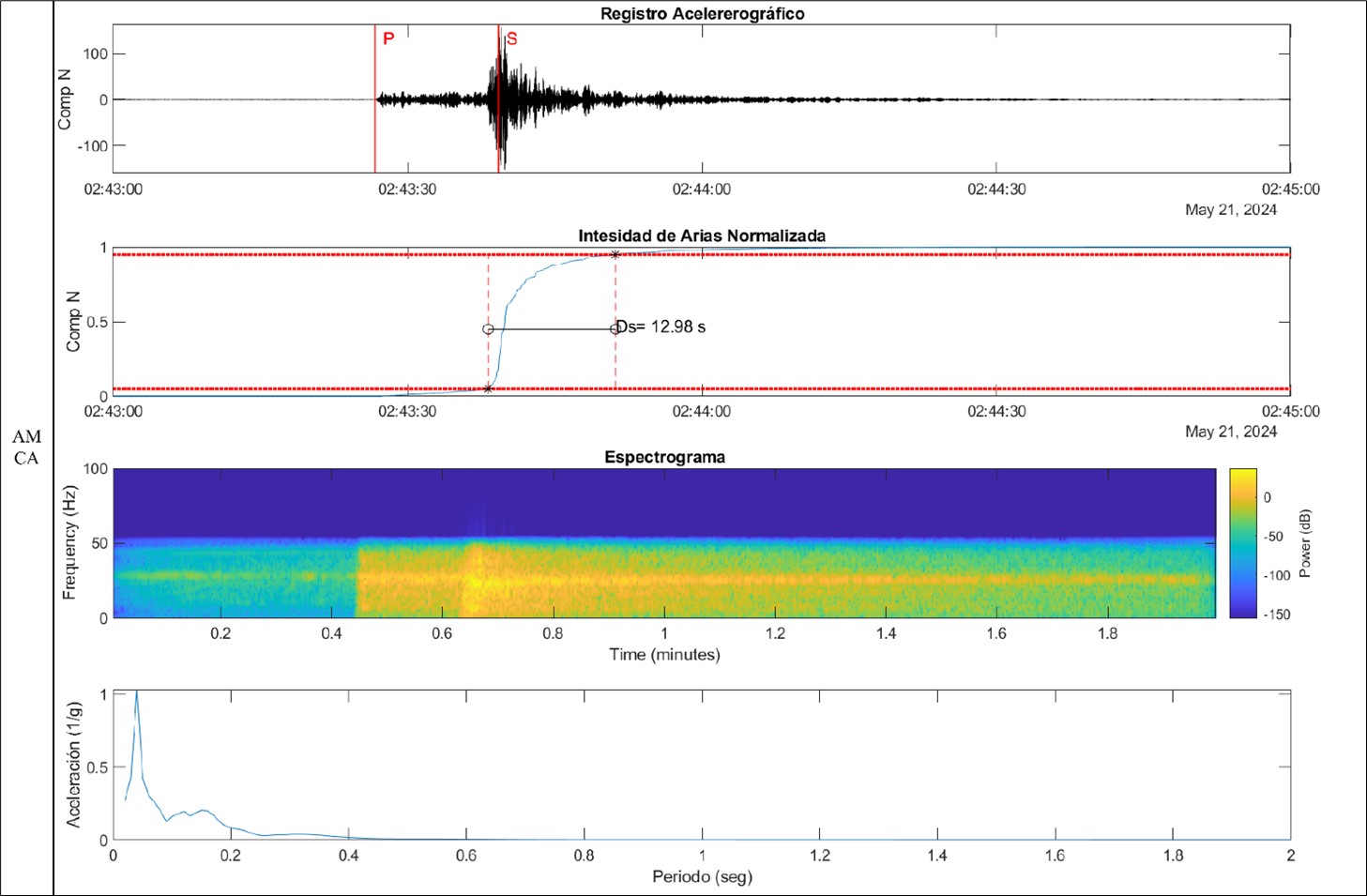Click the 'Frequency (Hz)' axis label
The height and width of the screenshot is (896, 1367).
coord(68,543)
